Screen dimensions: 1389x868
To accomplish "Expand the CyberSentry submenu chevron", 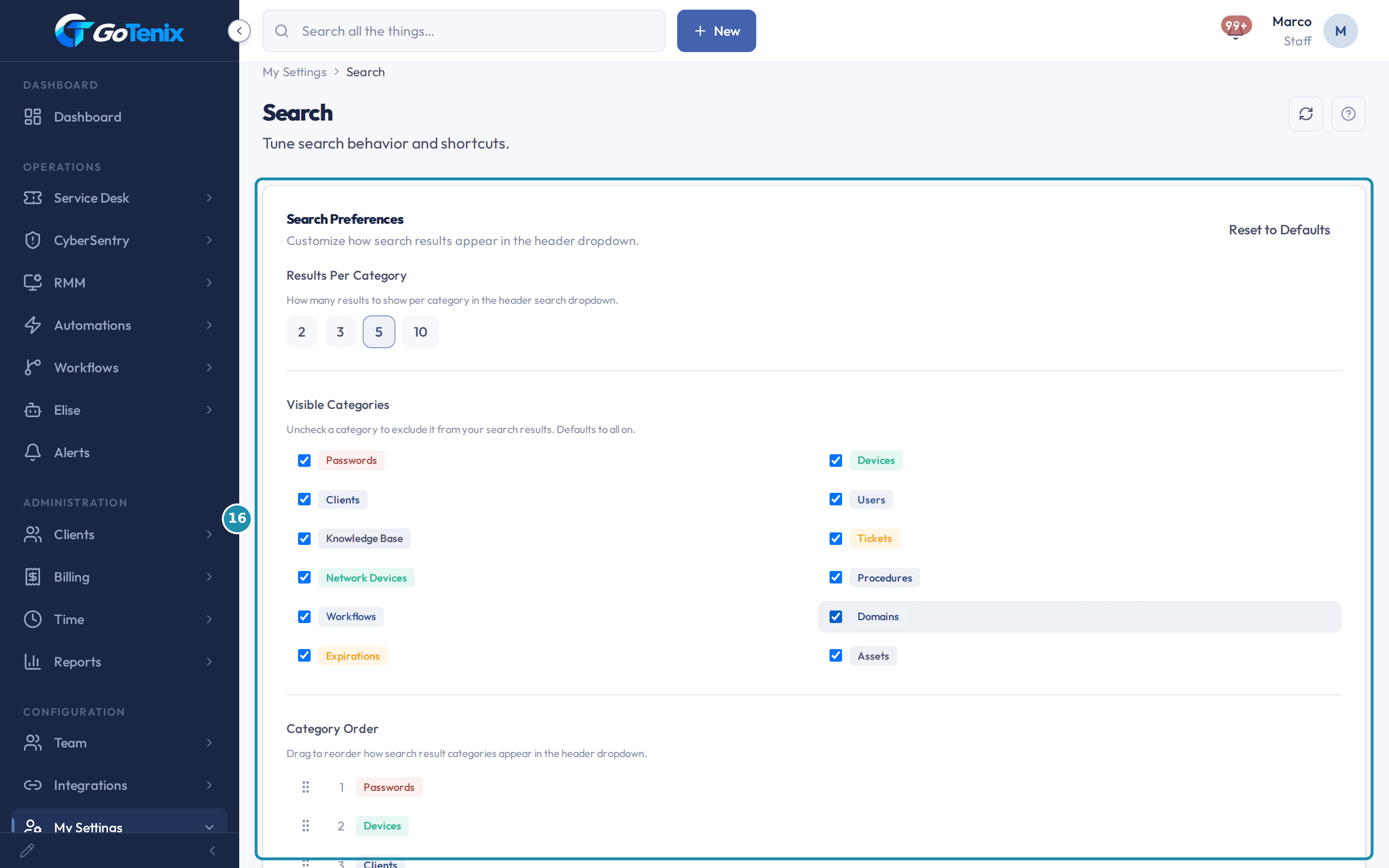I will 209,240.
